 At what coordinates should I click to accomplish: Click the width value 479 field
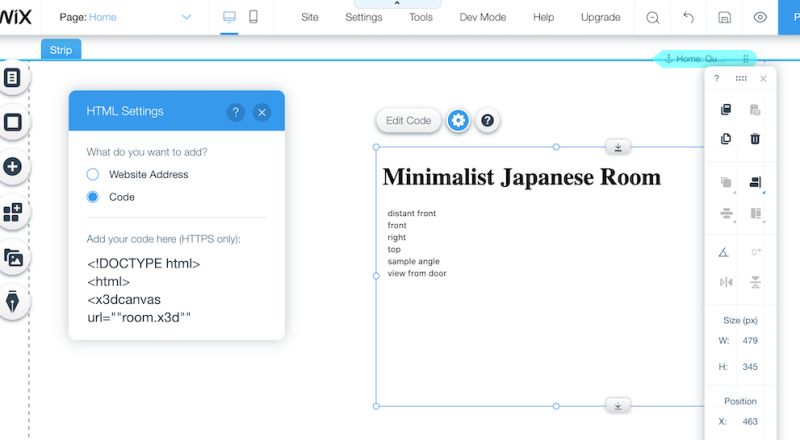point(750,340)
